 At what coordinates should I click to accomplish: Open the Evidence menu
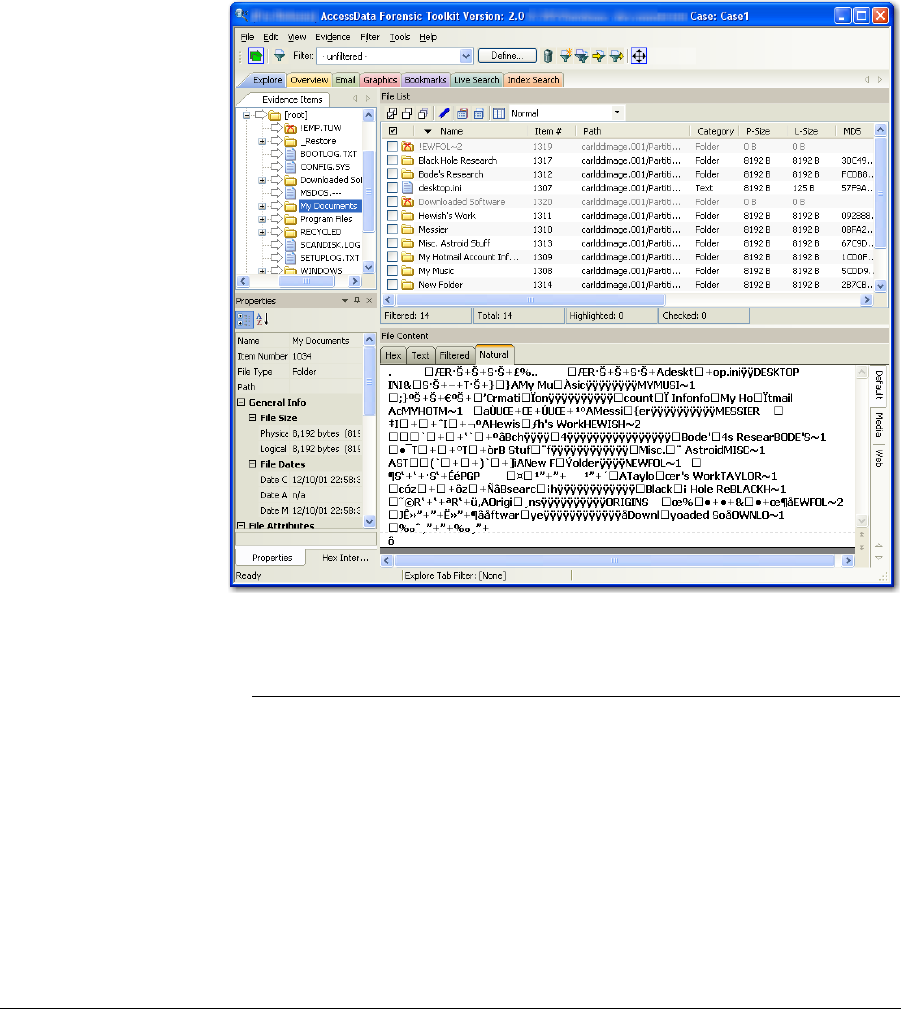point(333,37)
